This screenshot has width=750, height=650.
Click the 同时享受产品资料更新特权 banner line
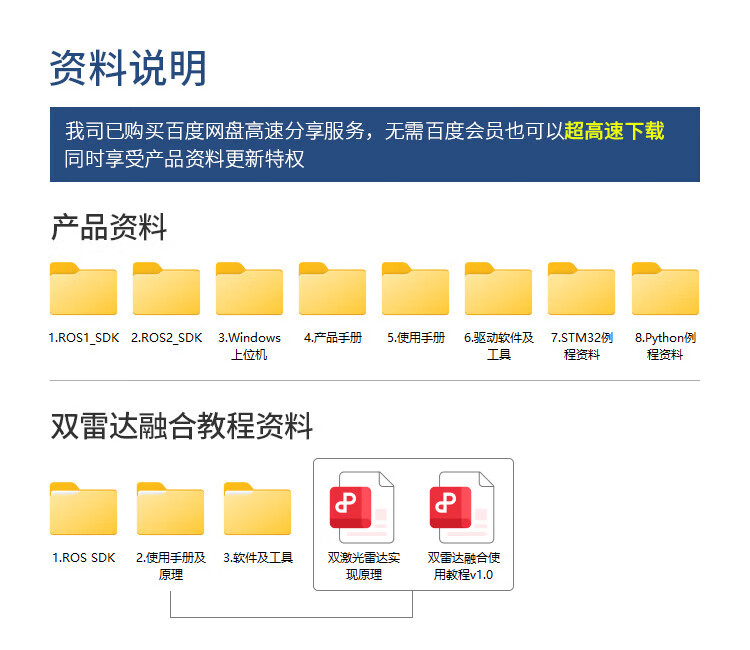tap(184, 158)
